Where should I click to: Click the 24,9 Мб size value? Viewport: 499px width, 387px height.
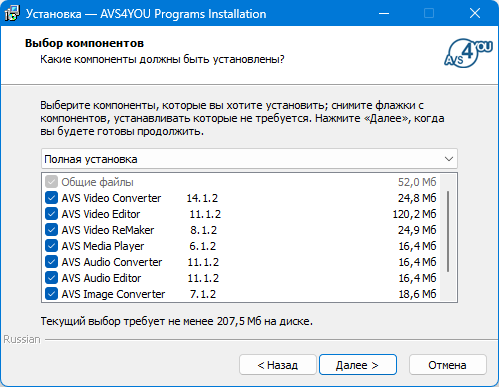tap(417, 230)
